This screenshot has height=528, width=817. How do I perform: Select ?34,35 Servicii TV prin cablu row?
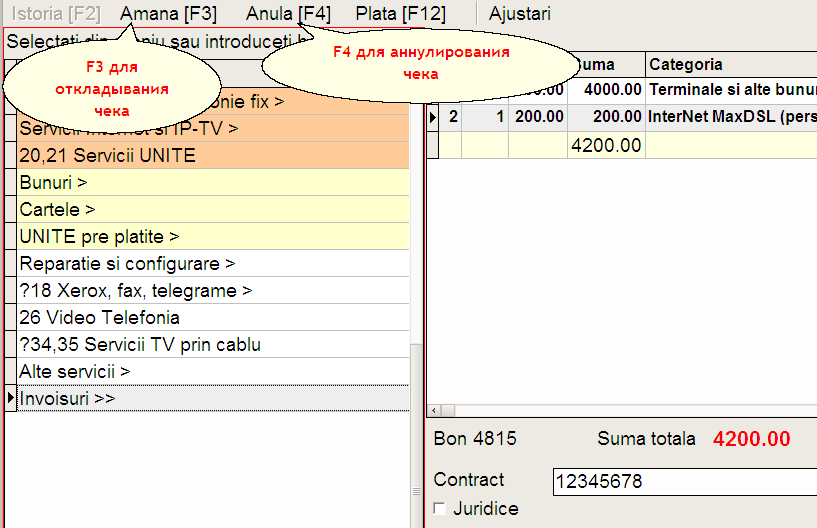(213, 345)
